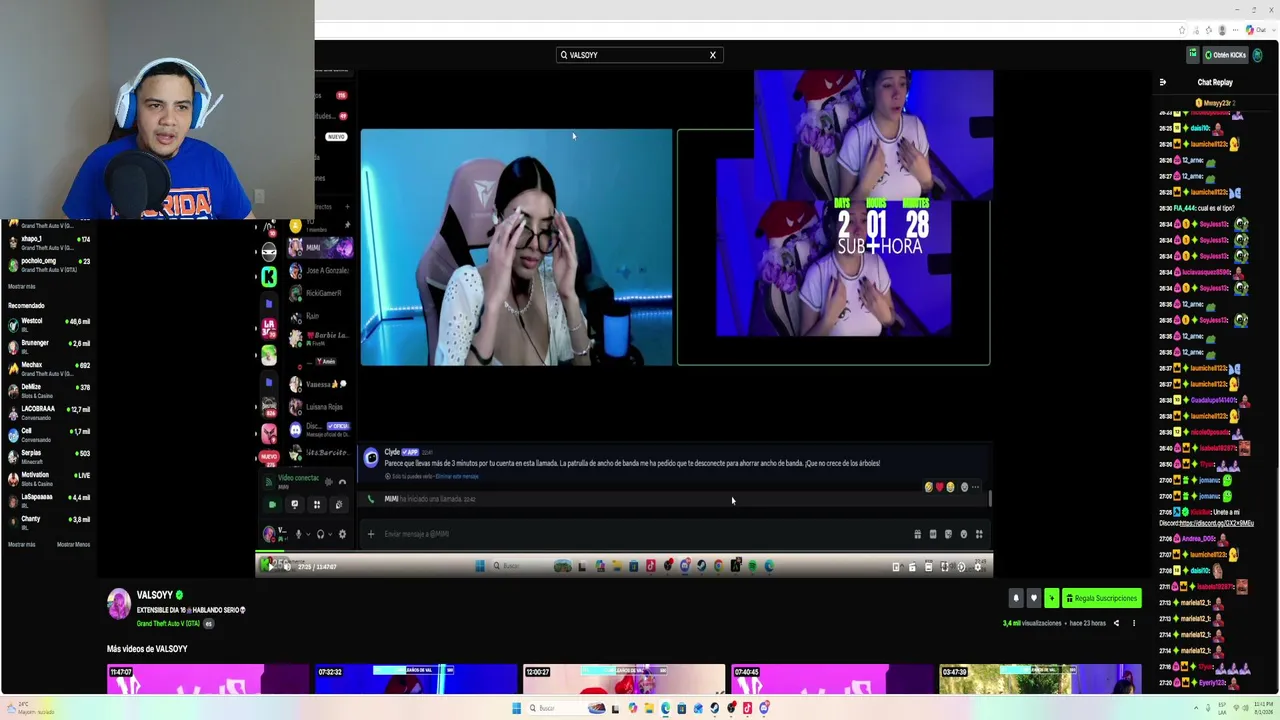Click the green button beside the heart
This screenshot has height=720, width=1280.
click(1051, 598)
